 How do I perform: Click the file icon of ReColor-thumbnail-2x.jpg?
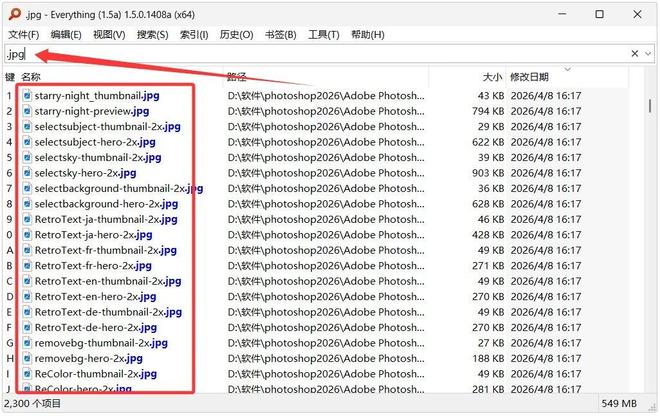pyautogui.click(x=27, y=373)
